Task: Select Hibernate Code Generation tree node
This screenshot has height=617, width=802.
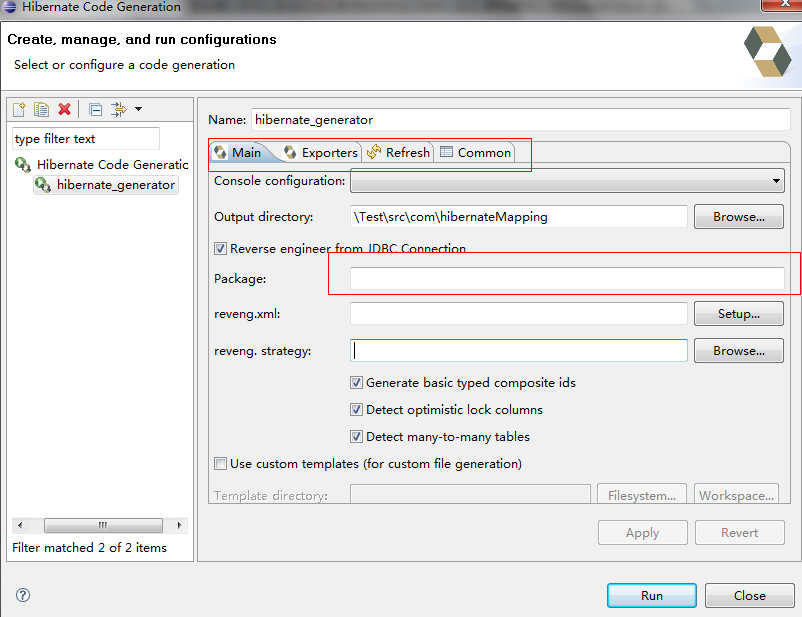Action: 113,165
